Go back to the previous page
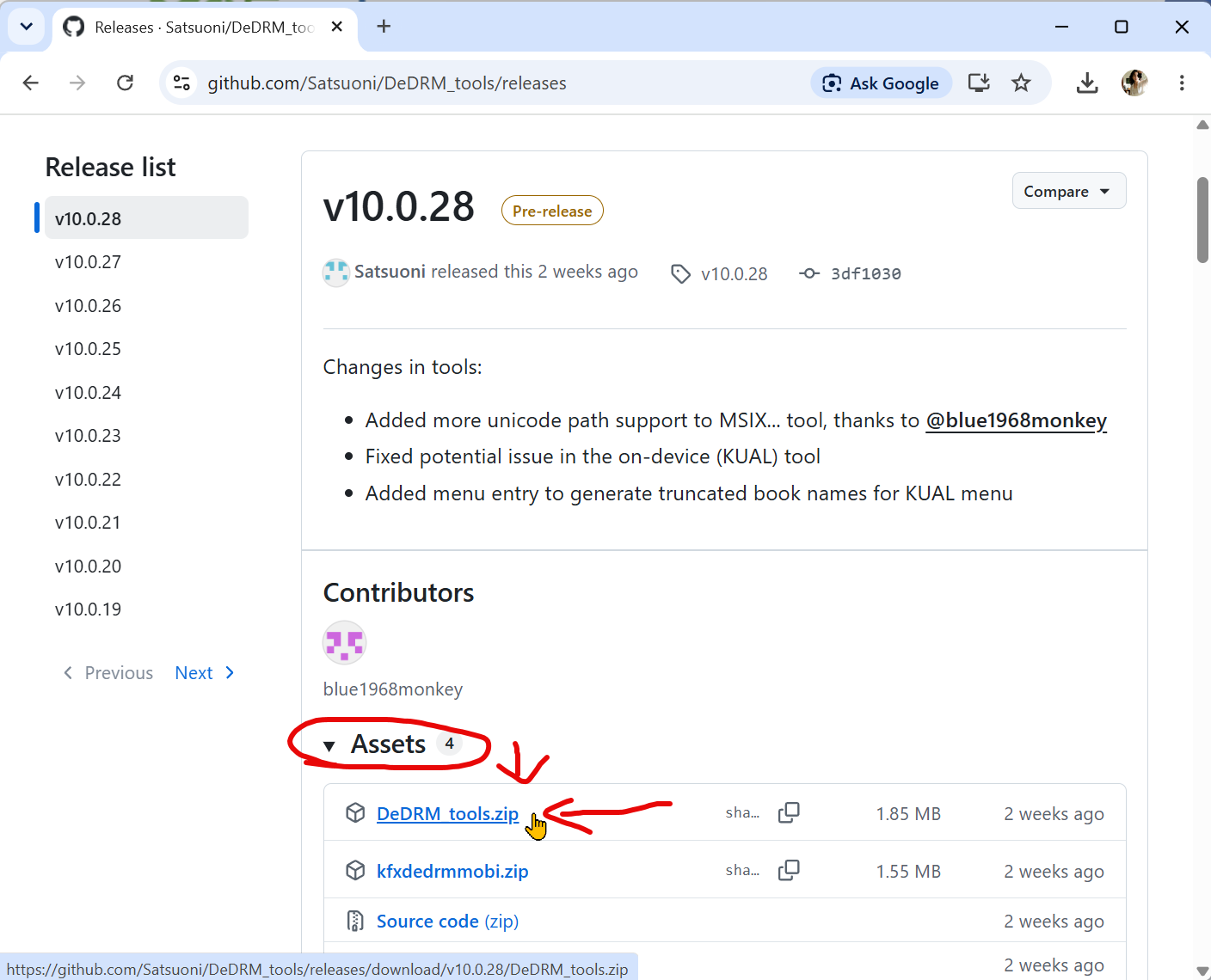Image resolution: width=1211 pixels, height=980 pixels. tap(31, 83)
